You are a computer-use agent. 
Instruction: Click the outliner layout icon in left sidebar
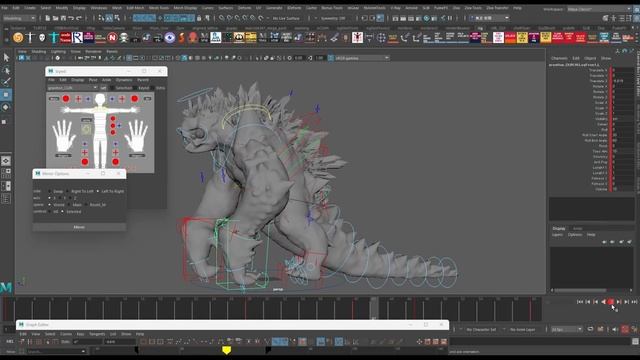click(6, 199)
